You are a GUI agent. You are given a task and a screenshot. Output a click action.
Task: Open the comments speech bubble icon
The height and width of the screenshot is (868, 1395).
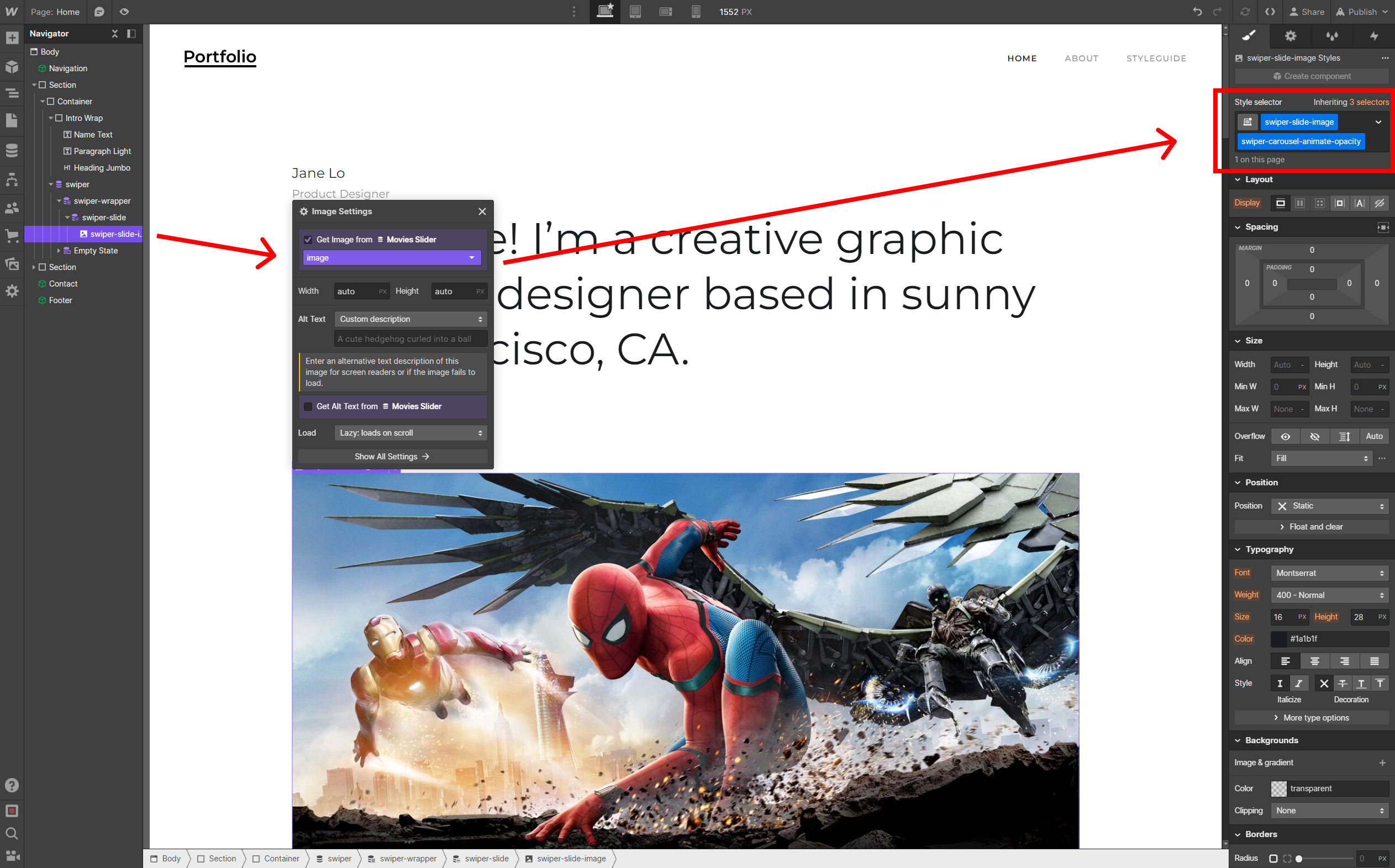99,12
